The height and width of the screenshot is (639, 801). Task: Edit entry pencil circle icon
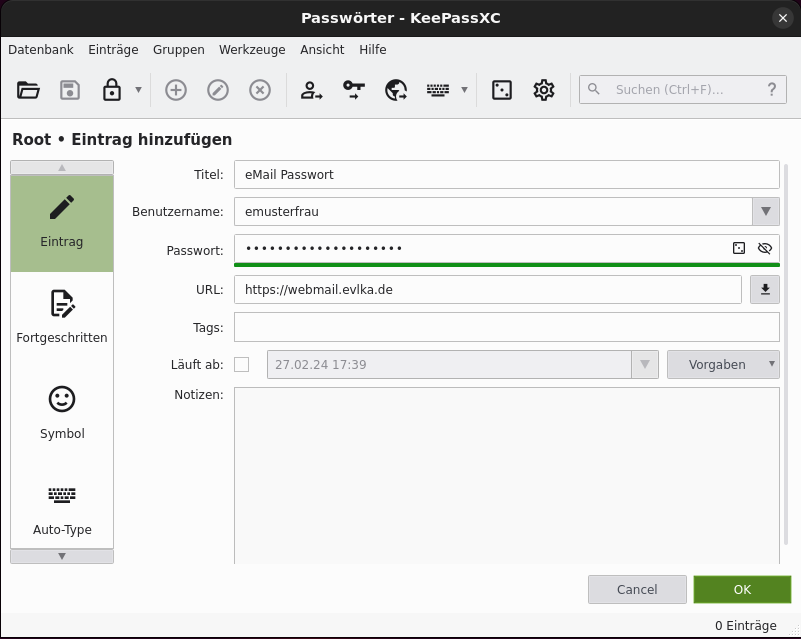(218, 90)
